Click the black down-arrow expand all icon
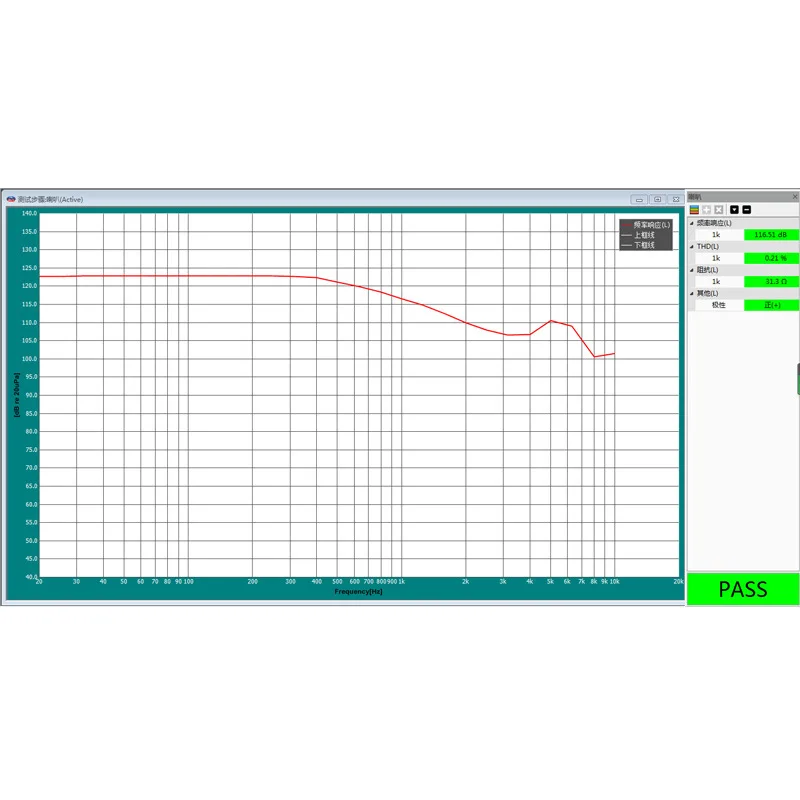The height and width of the screenshot is (800, 800). click(734, 210)
